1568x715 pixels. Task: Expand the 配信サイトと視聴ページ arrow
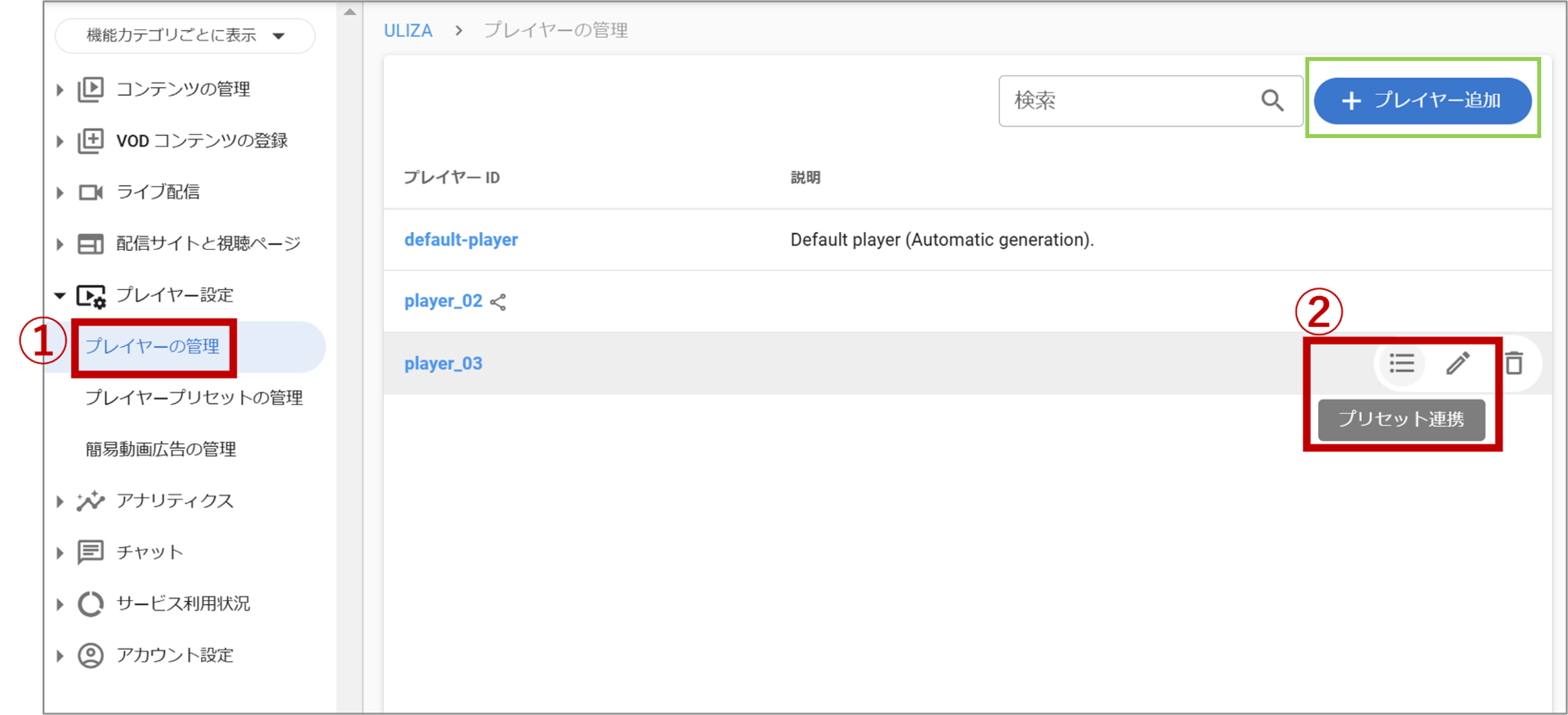pos(60,244)
